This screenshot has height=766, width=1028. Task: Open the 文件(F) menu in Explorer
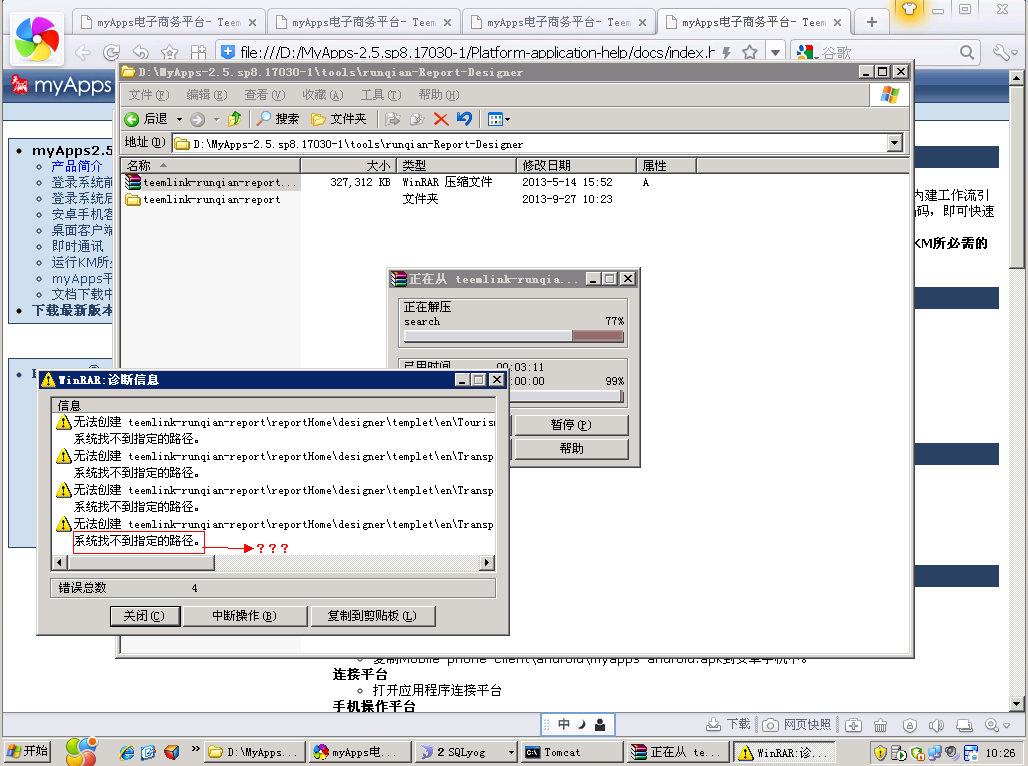[148, 95]
